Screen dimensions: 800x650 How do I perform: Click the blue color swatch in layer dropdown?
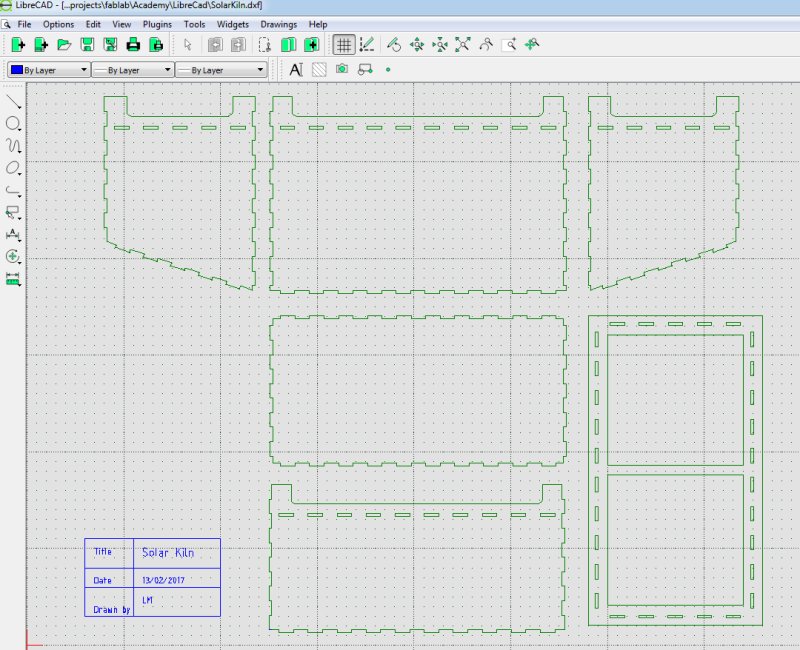pos(17,69)
